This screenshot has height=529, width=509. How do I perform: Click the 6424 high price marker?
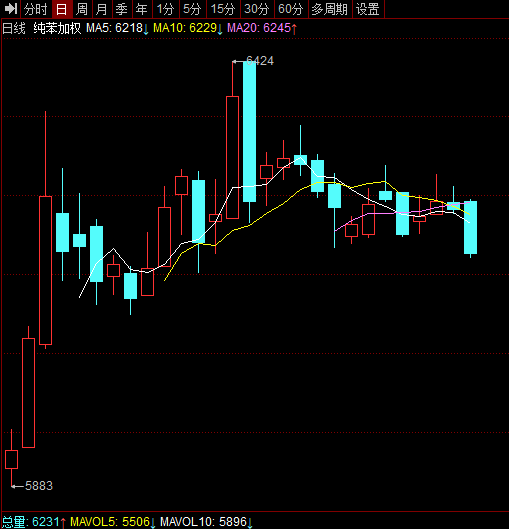260,61
